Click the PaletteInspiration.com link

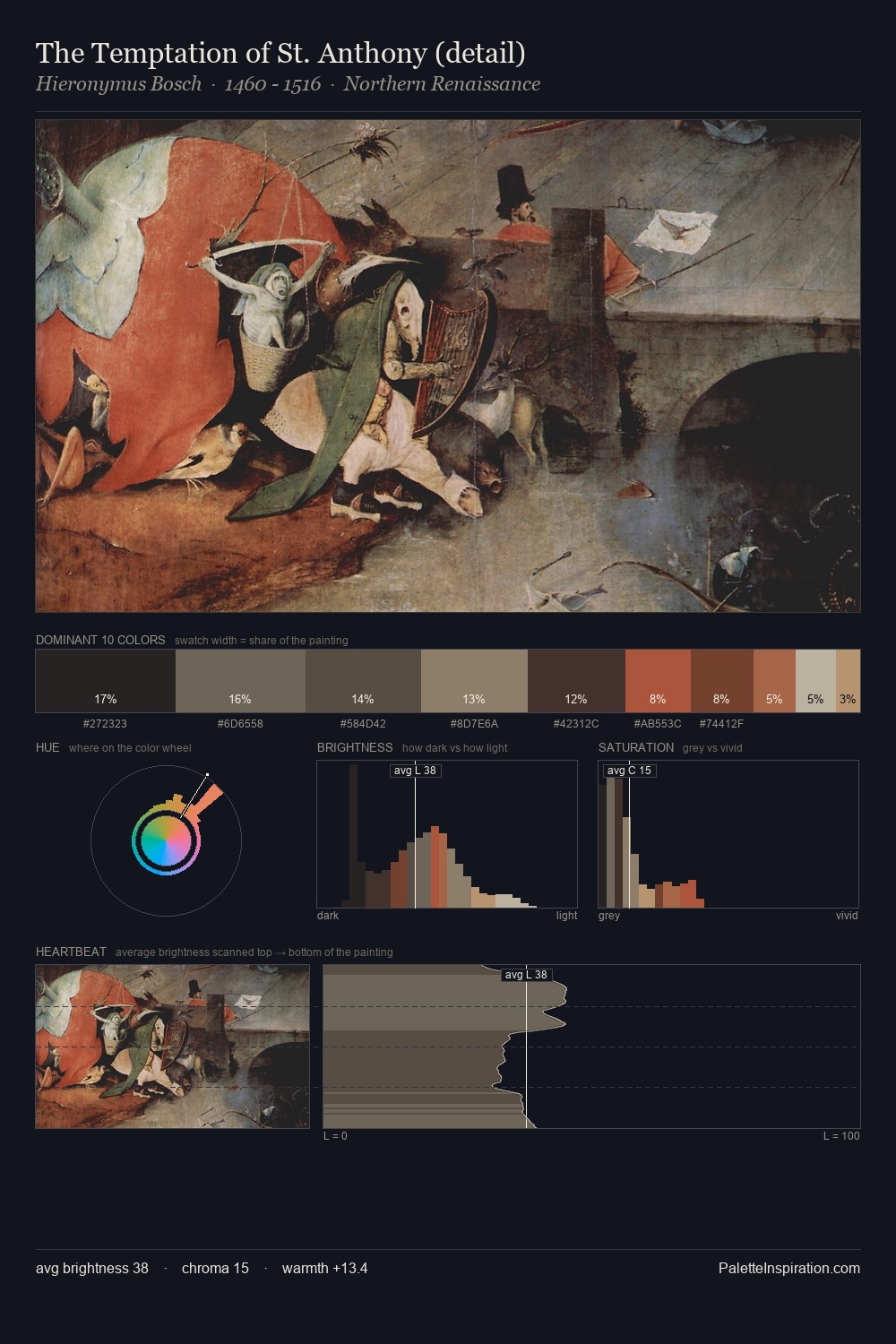[x=789, y=1269]
